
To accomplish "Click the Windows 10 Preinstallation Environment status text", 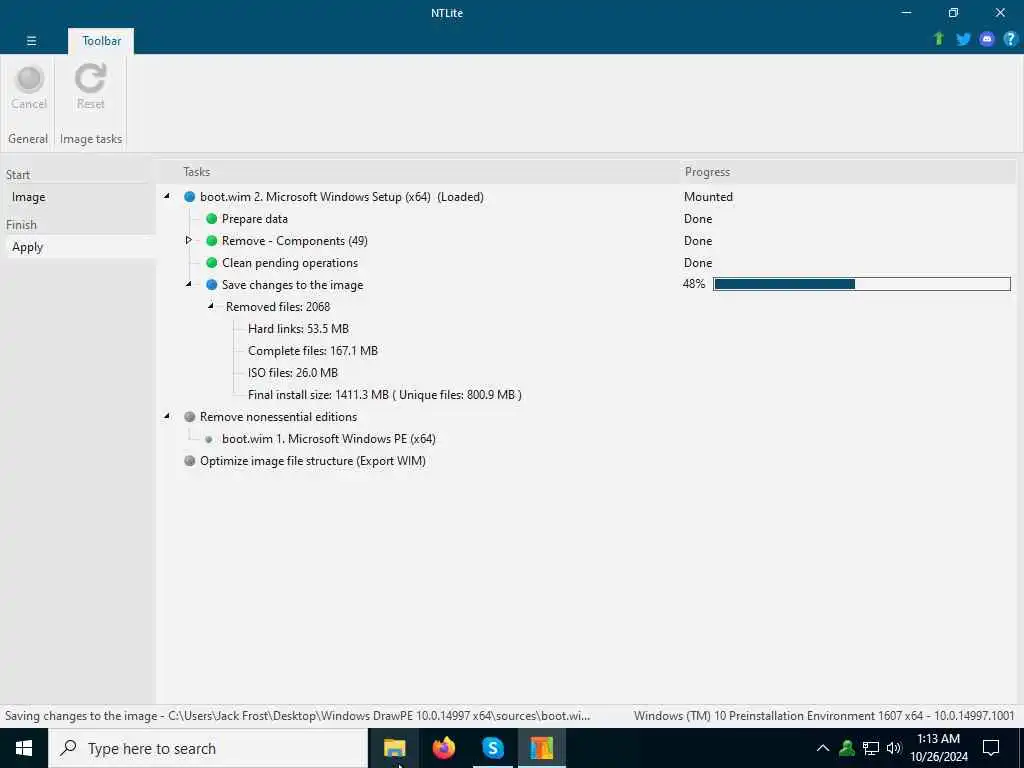I will tap(824, 716).
